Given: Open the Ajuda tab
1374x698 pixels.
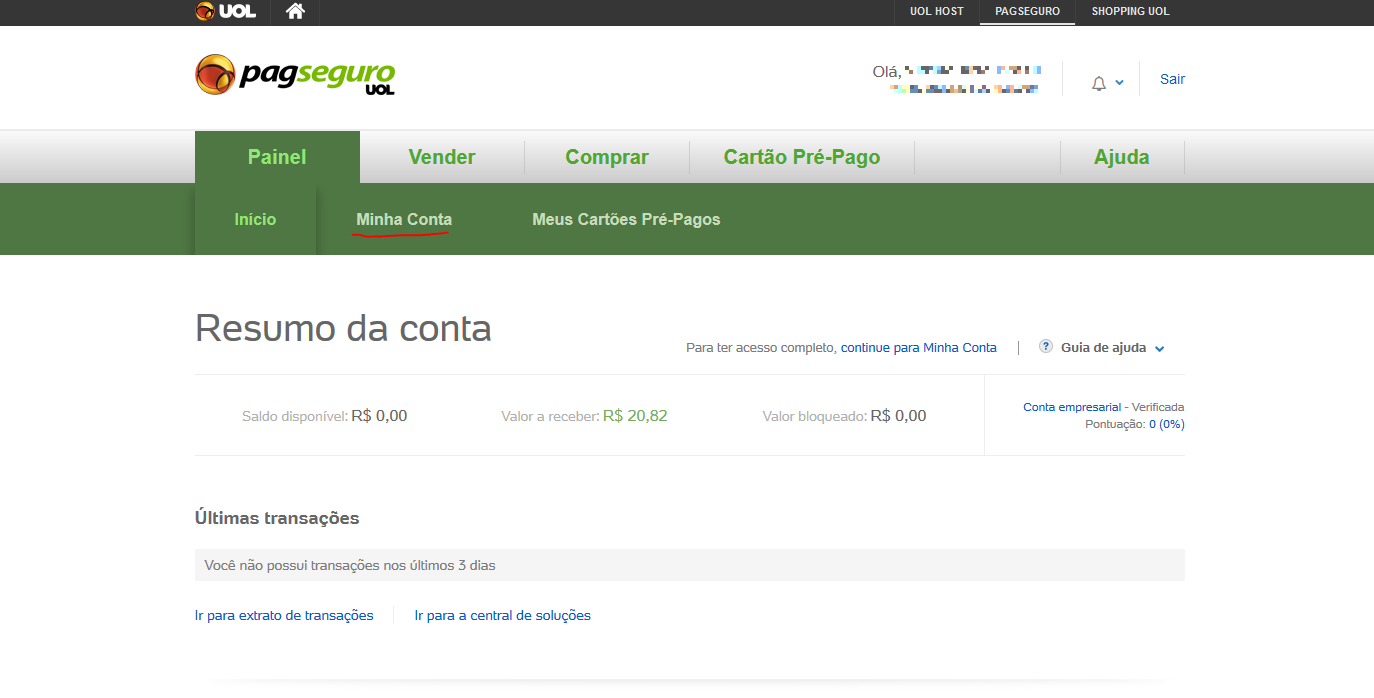Looking at the screenshot, I should [x=1122, y=157].
